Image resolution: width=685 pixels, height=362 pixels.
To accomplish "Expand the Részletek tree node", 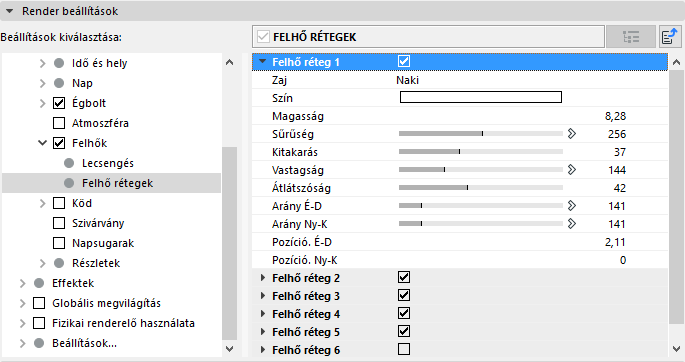I will (42, 263).
